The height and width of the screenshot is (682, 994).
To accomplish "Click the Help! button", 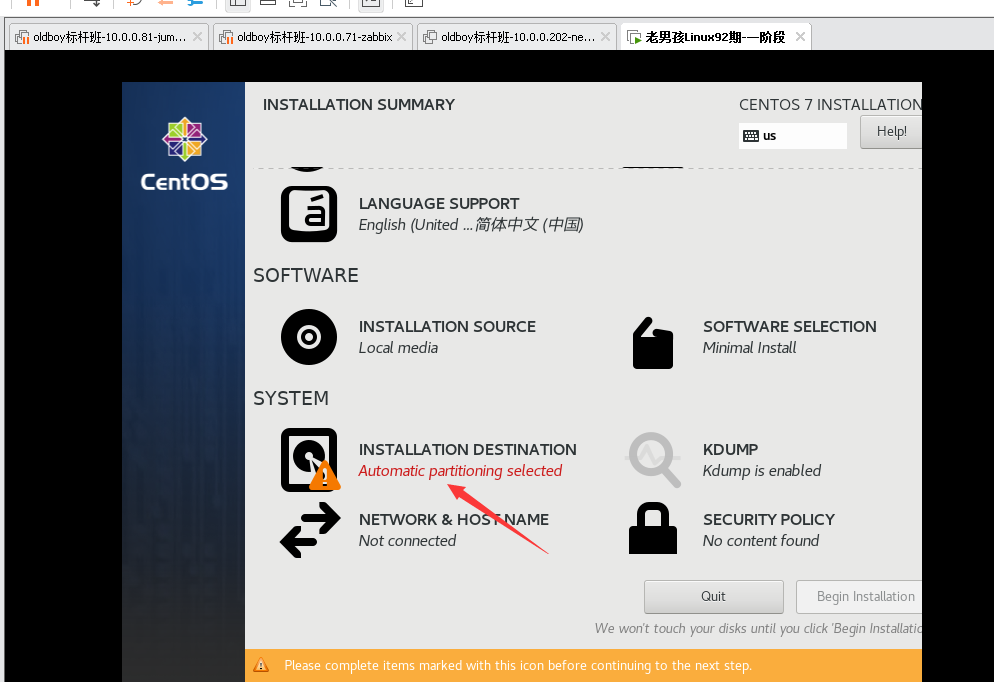I will click(891, 132).
